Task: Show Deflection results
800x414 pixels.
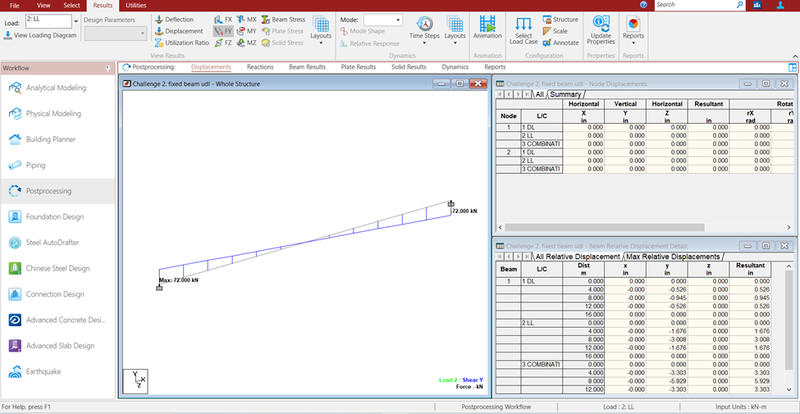Action: 174,19
